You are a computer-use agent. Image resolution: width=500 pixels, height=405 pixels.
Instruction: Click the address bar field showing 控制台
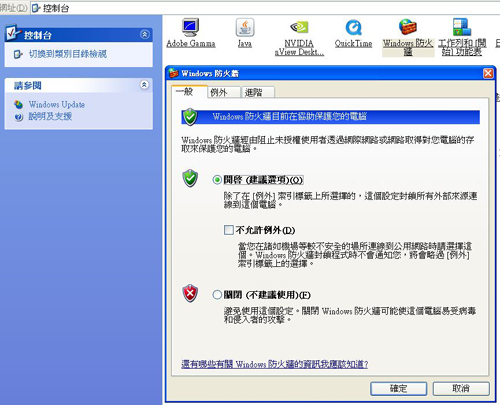pos(265,8)
